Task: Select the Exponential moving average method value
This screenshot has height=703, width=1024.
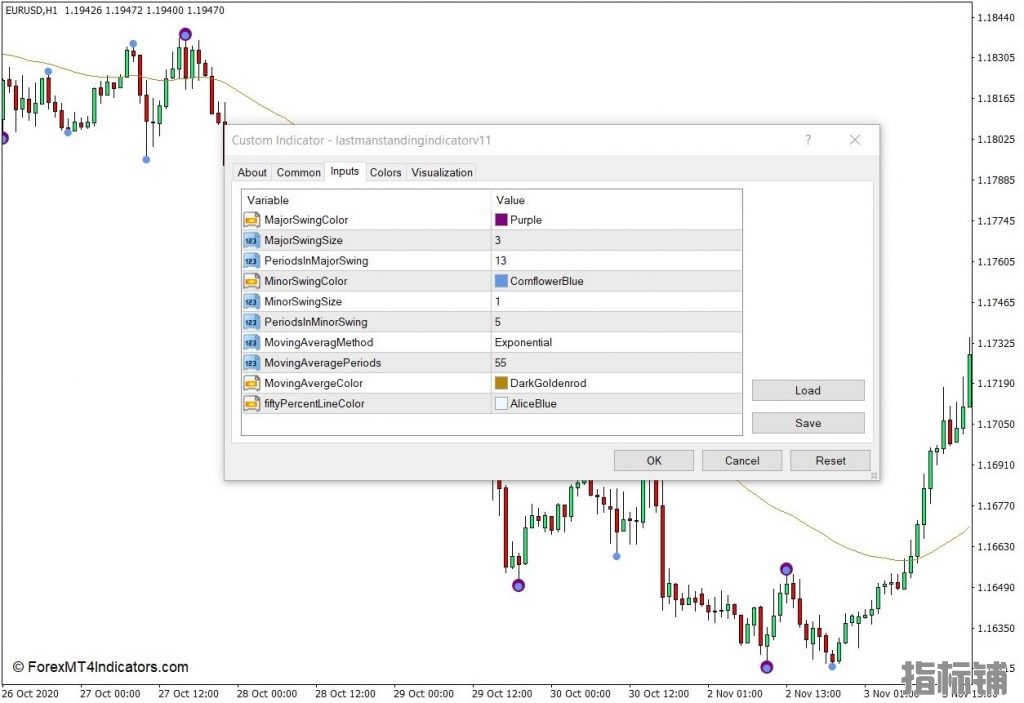Action: pos(523,342)
